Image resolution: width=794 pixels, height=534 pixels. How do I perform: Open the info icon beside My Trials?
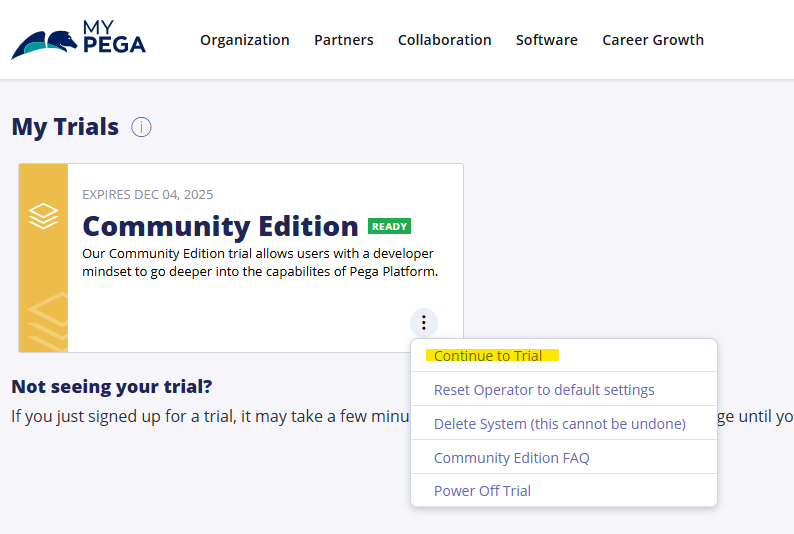pos(141,127)
